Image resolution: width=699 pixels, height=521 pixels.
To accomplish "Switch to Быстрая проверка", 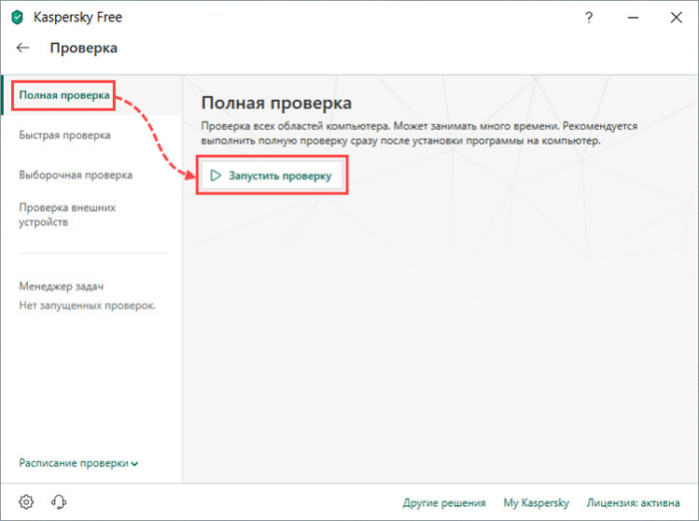I will (65, 135).
